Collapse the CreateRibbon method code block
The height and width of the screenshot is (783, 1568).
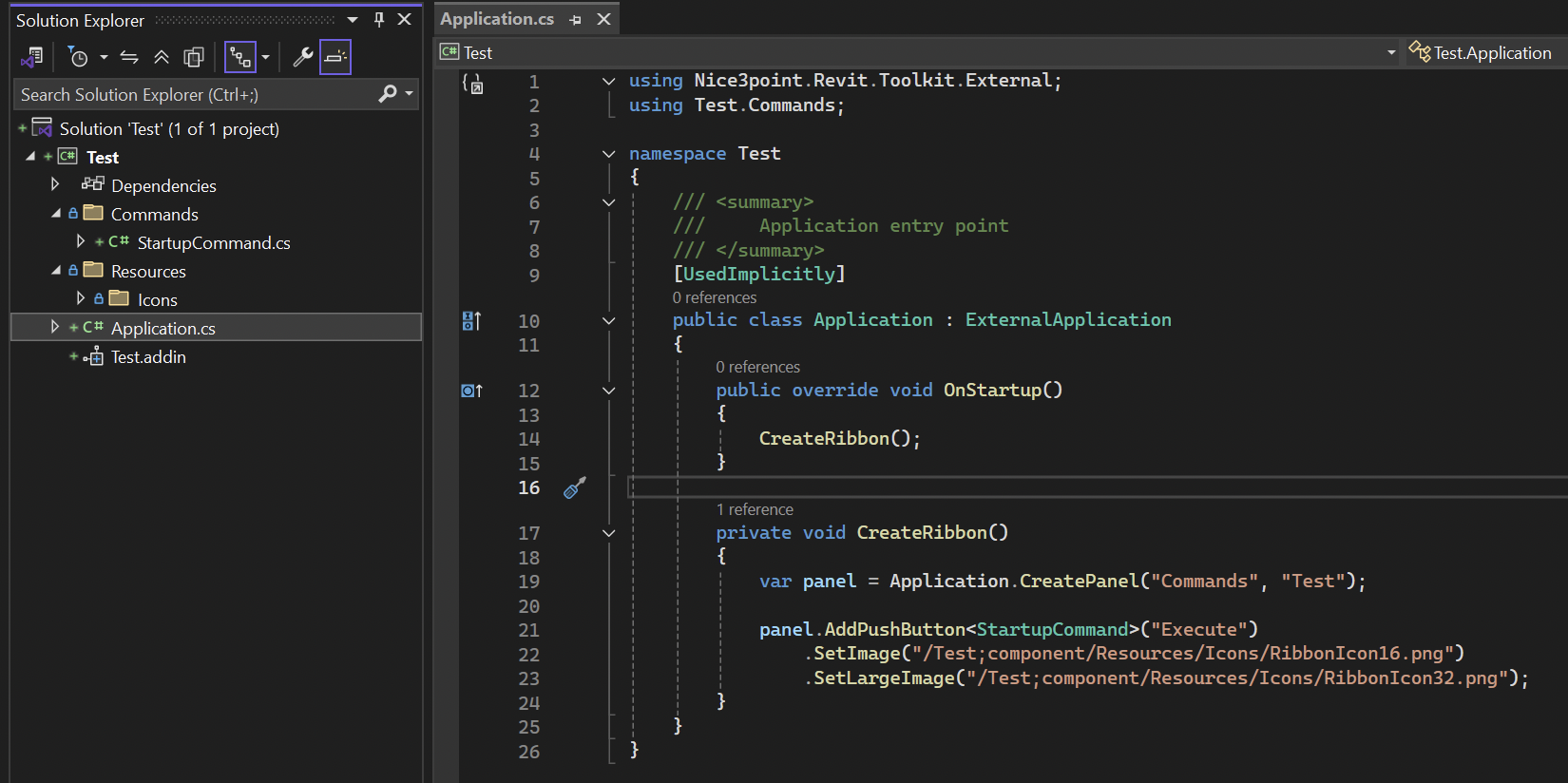609,533
